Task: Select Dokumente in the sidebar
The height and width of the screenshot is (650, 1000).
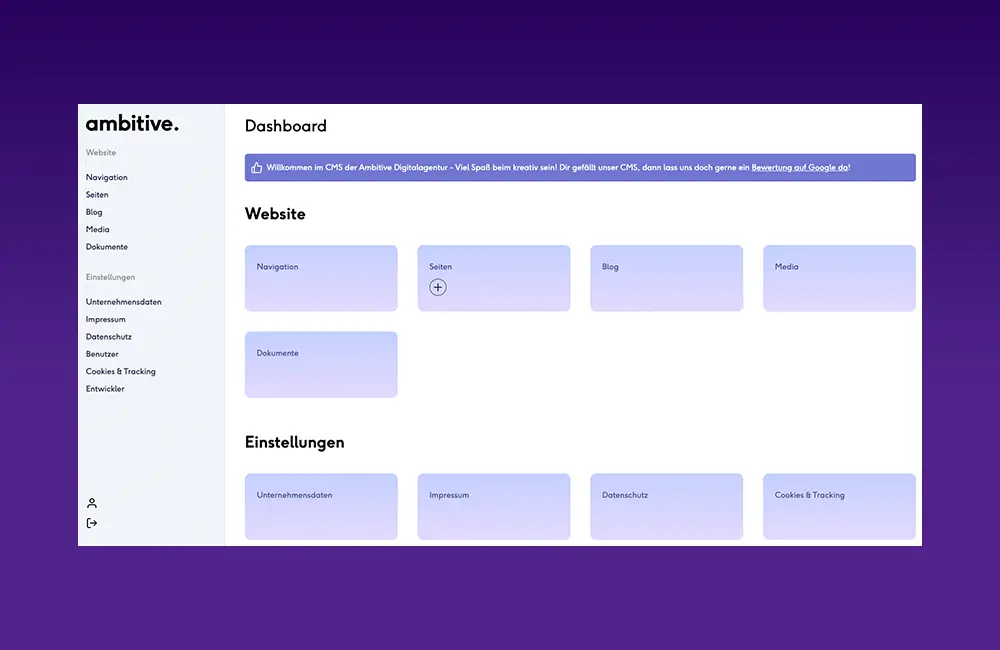Action: pyautogui.click(x=107, y=247)
